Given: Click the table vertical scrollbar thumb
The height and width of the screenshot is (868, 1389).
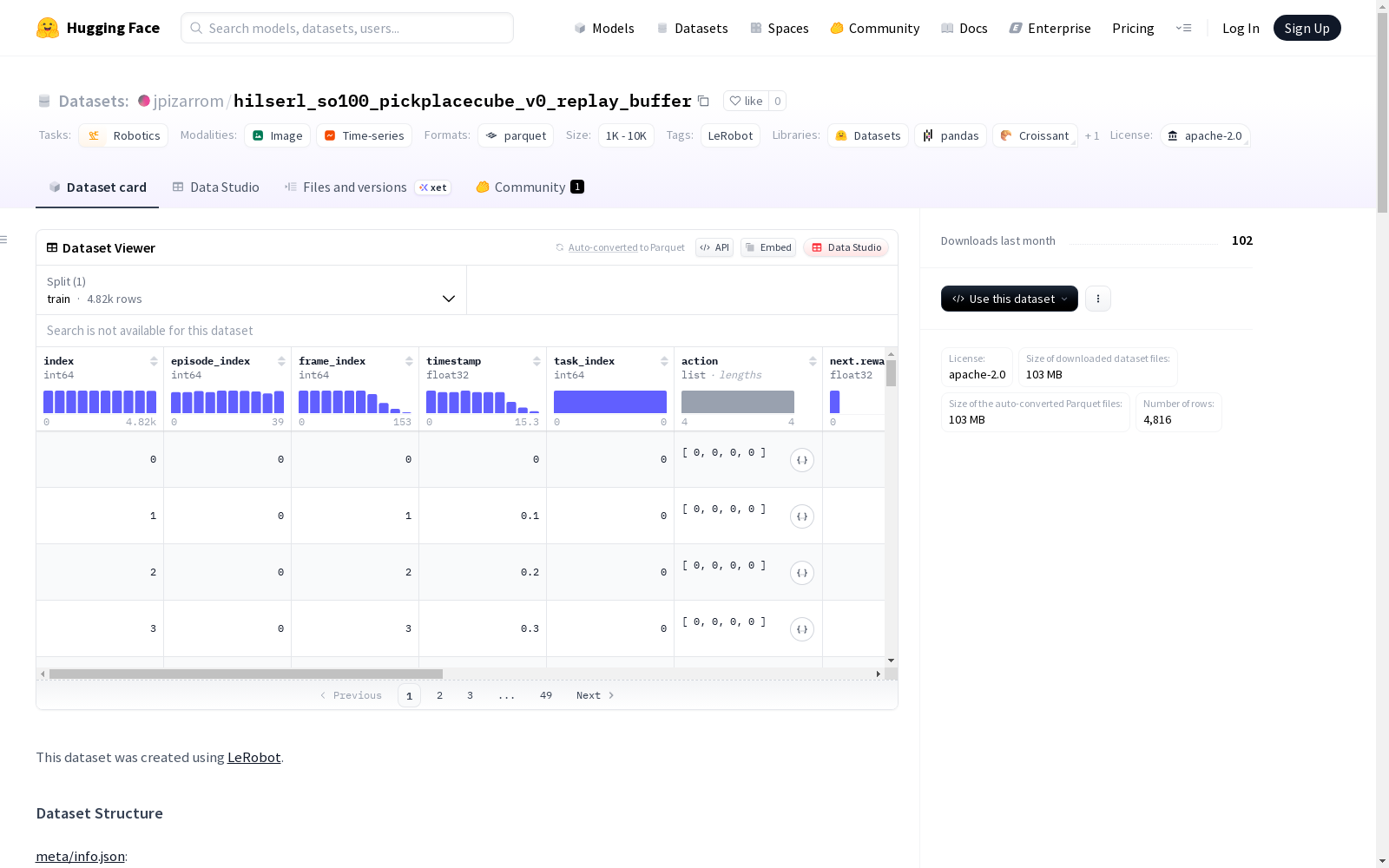Looking at the screenshot, I should coord(891,373).
